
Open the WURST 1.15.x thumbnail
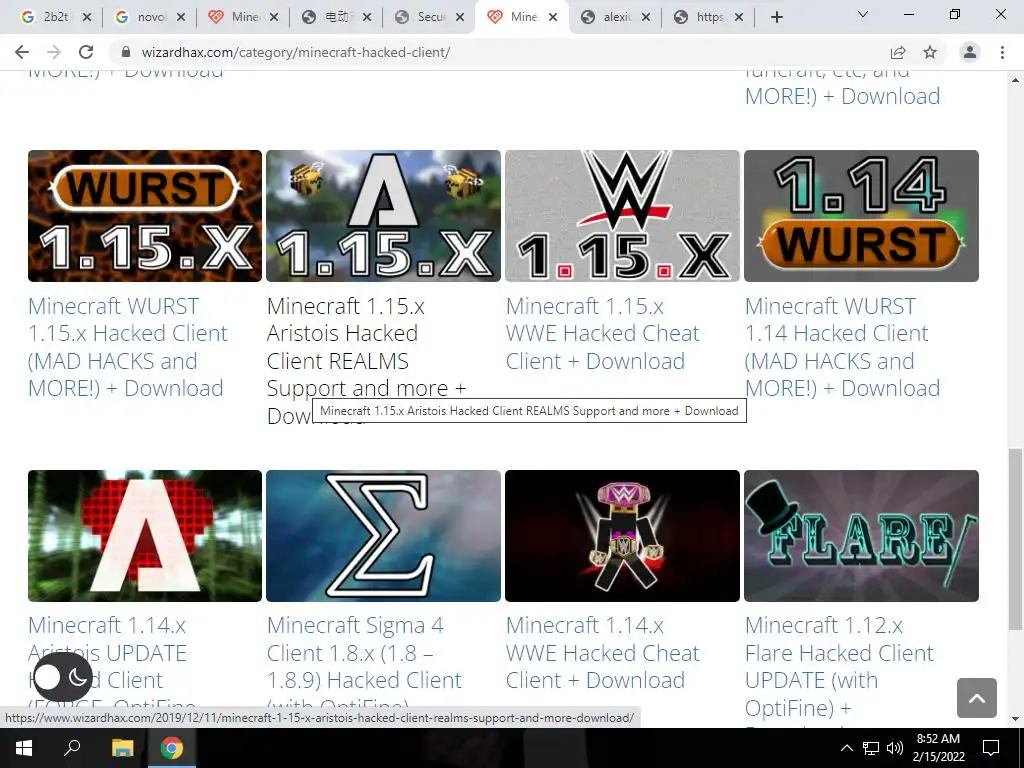tap(145, 216)
